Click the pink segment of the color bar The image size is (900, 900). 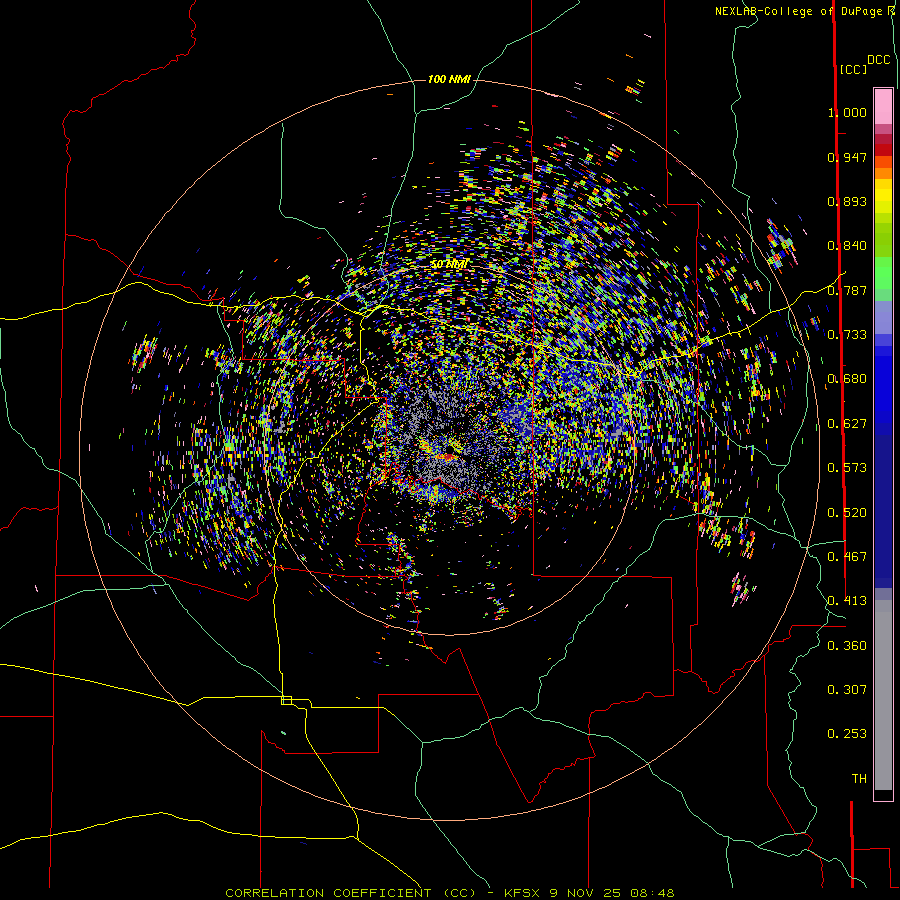883,106
